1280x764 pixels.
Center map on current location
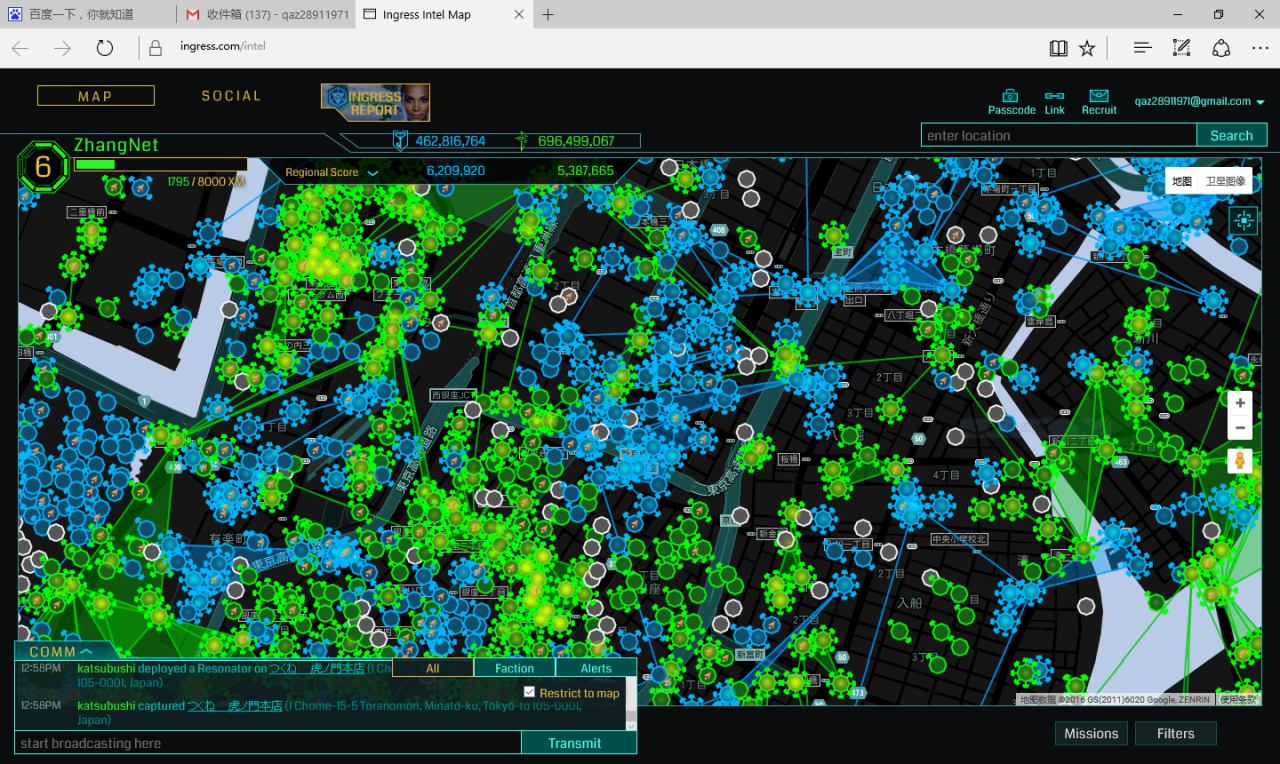point(1244,221)
